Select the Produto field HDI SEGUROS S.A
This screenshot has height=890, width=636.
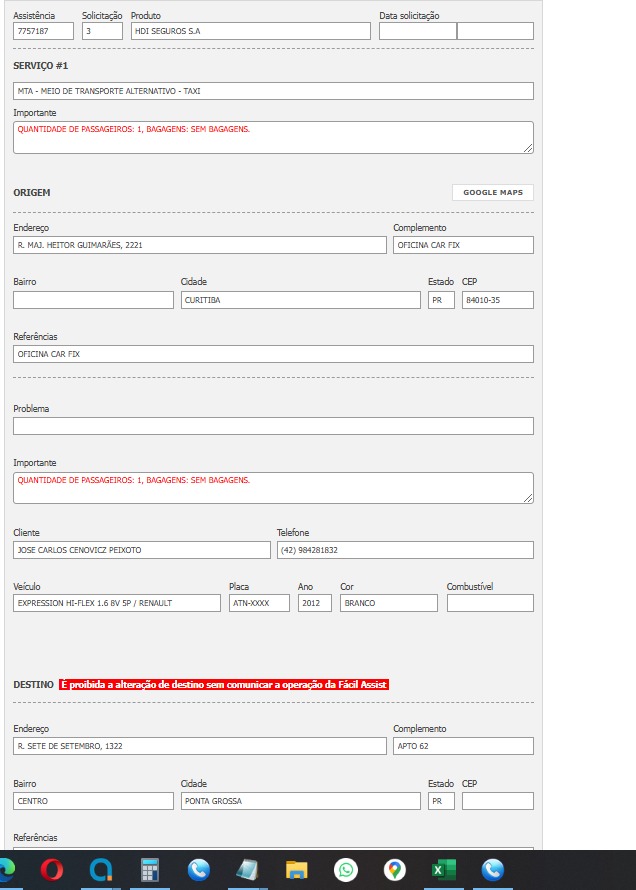(x=250, y=31)
